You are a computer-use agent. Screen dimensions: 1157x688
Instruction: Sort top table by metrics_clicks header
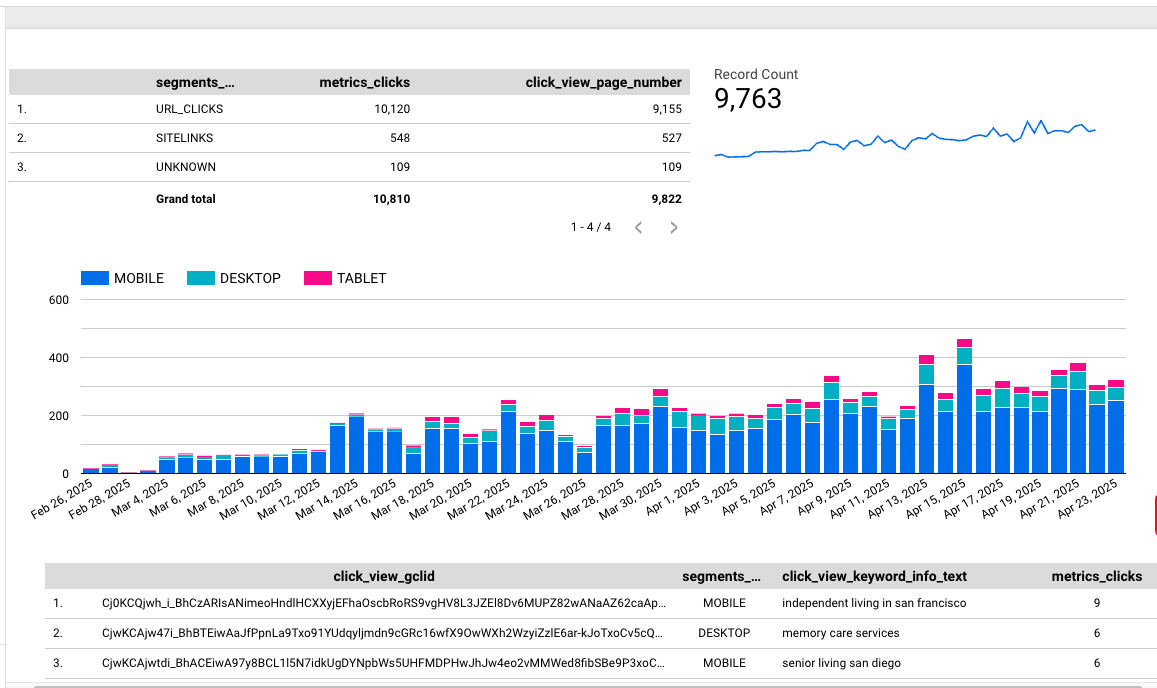coord(364,83)
